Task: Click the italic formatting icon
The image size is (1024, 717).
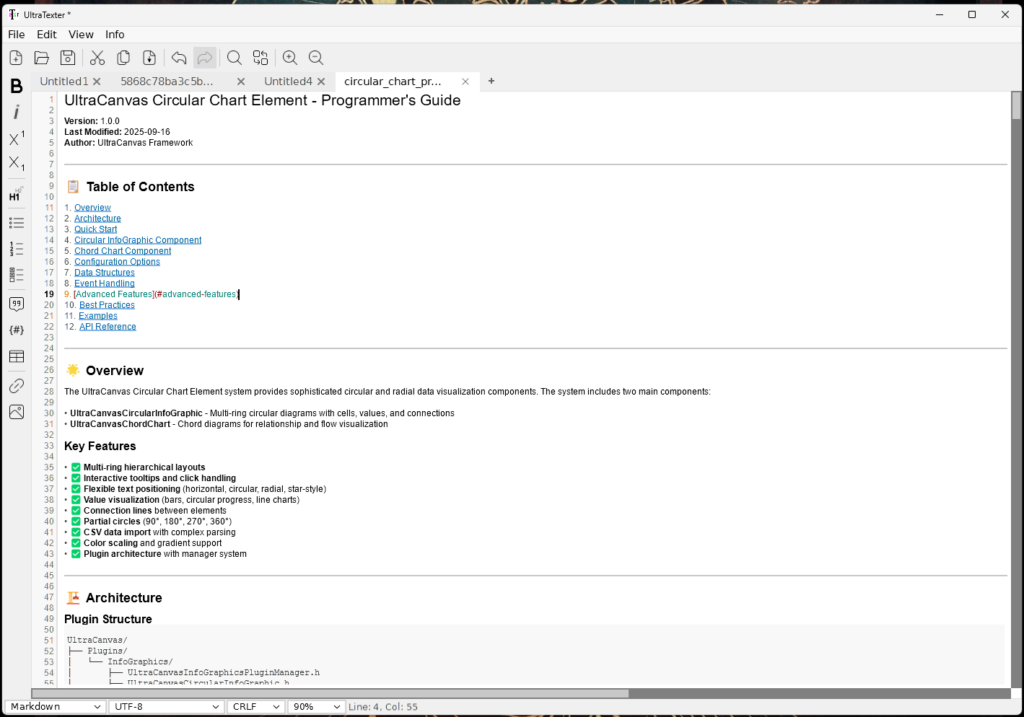Action: coord(16,113)
